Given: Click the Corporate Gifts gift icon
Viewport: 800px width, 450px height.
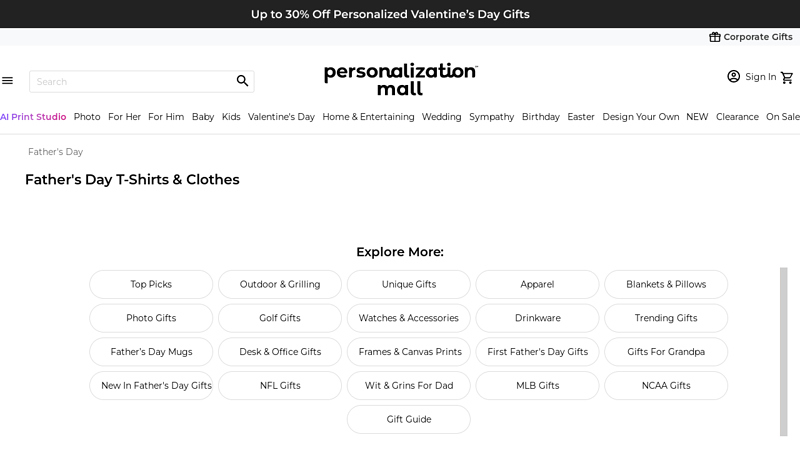Looking at the screenshot, I should [714, 37].
